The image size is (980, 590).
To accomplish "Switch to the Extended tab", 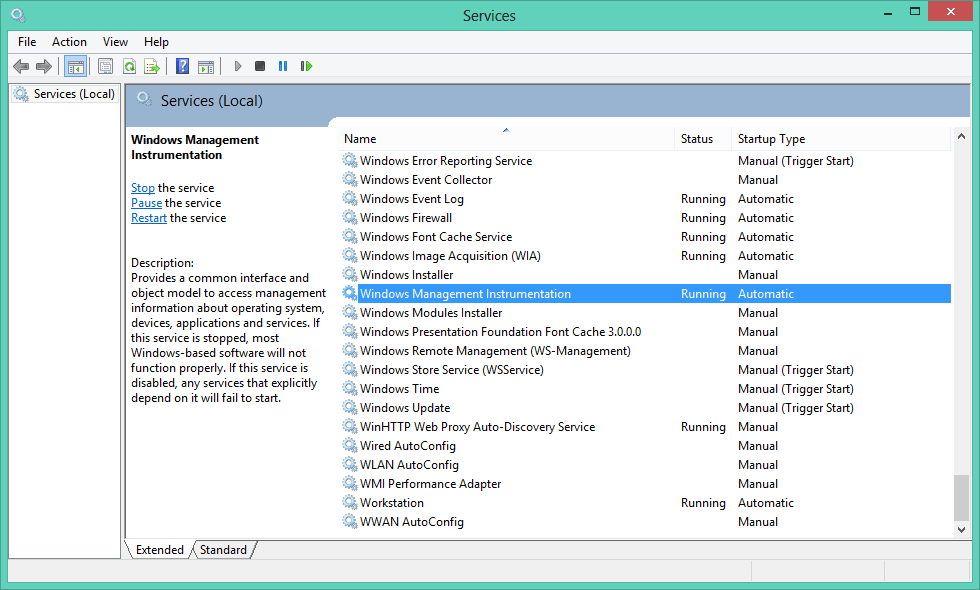I will 160,549.
